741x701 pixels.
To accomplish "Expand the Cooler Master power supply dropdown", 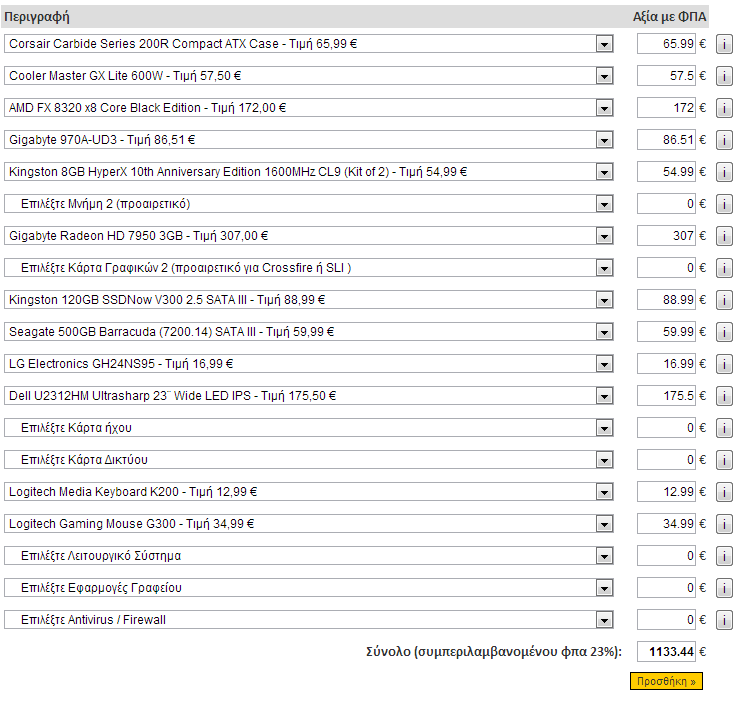I will [x=309, y=76].
